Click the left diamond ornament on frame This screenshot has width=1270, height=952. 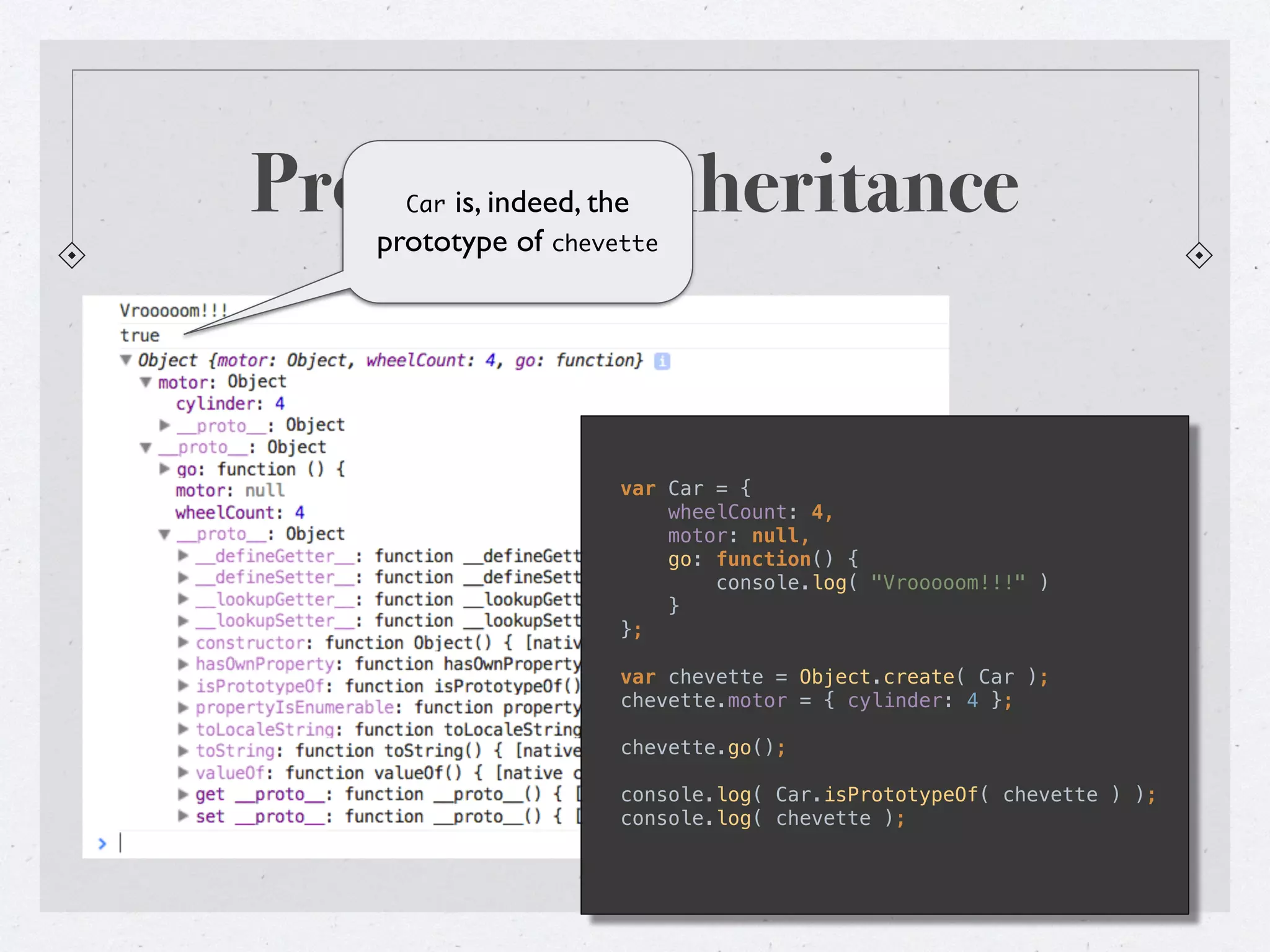click(72, 255)
